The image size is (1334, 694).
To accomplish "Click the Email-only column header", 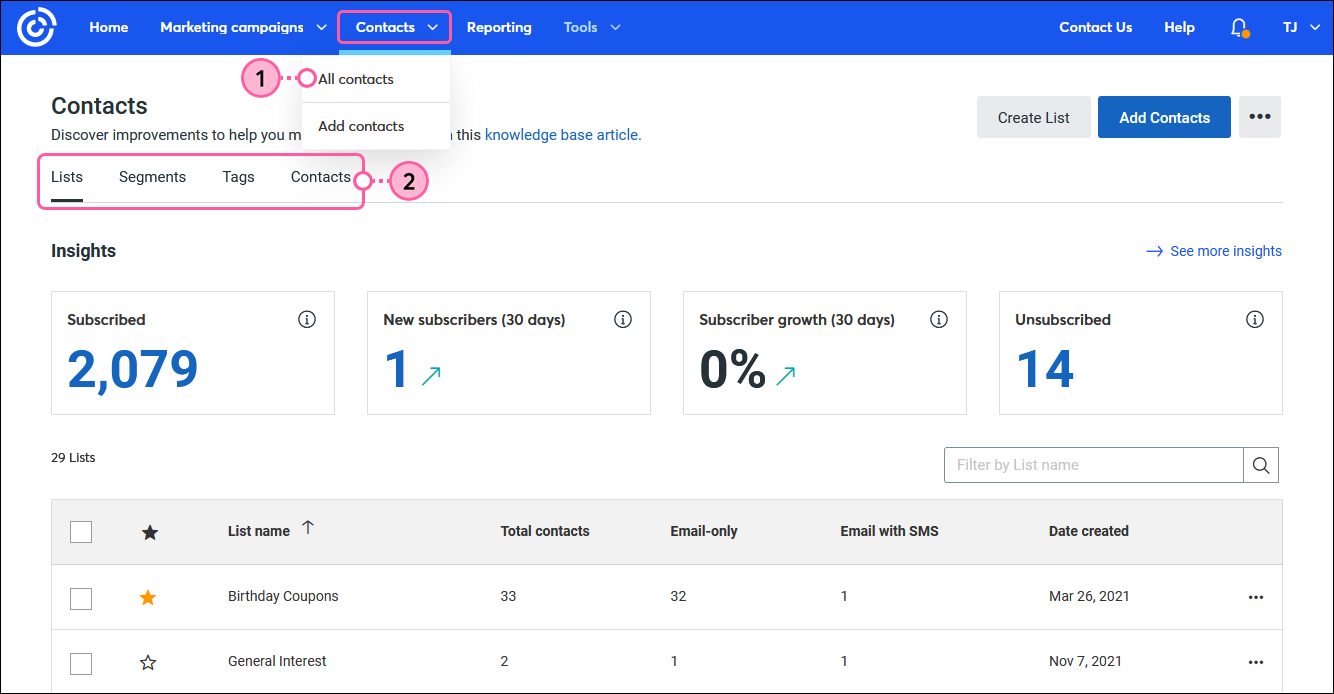I will pyautogui.click(x=704, y=531).
